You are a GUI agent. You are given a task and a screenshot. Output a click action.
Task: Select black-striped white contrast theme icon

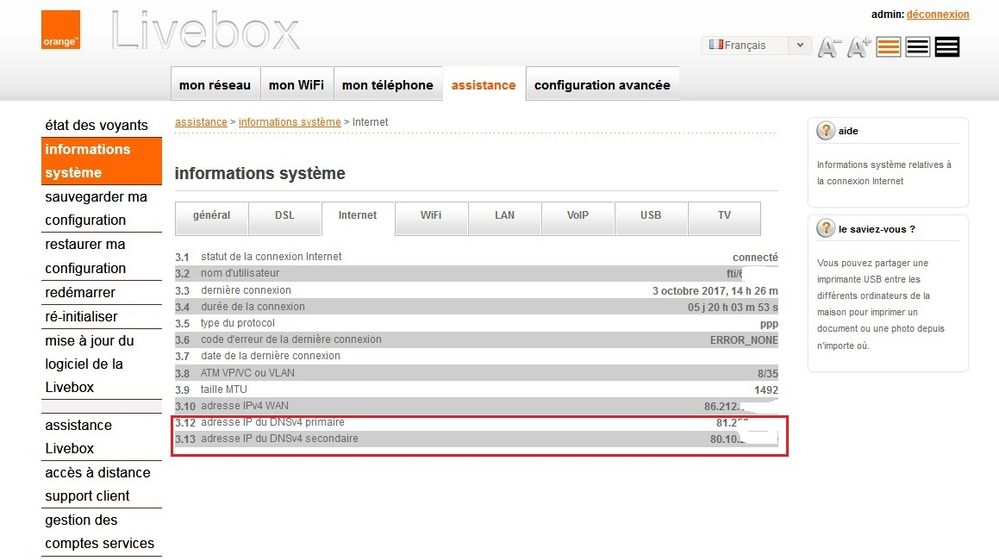(x=917, y=47)
